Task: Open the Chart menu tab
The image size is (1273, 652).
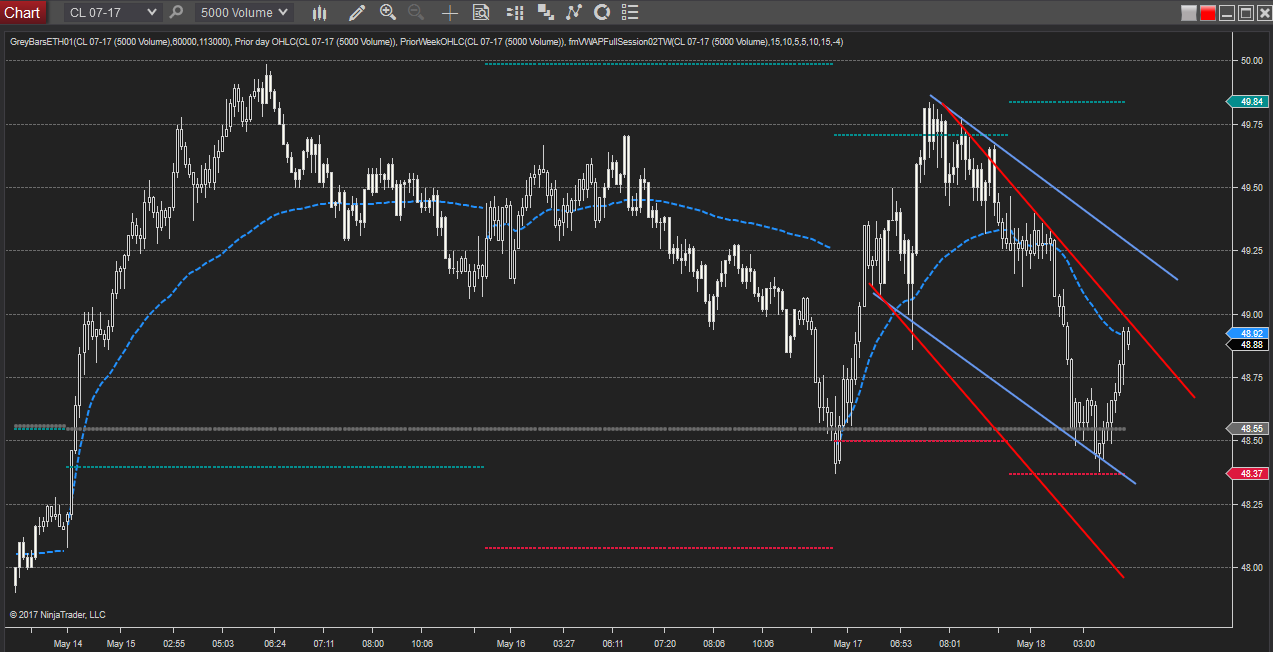Action: click(x=23, y=12)
